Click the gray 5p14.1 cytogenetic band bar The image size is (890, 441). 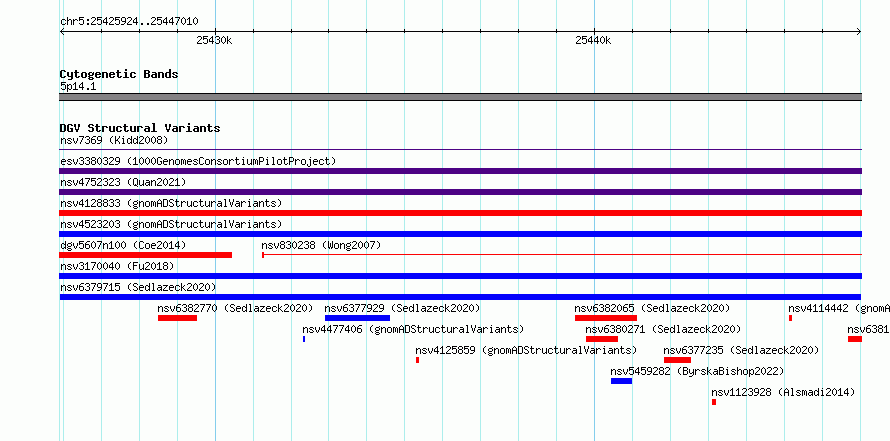(x=460, y=97)
